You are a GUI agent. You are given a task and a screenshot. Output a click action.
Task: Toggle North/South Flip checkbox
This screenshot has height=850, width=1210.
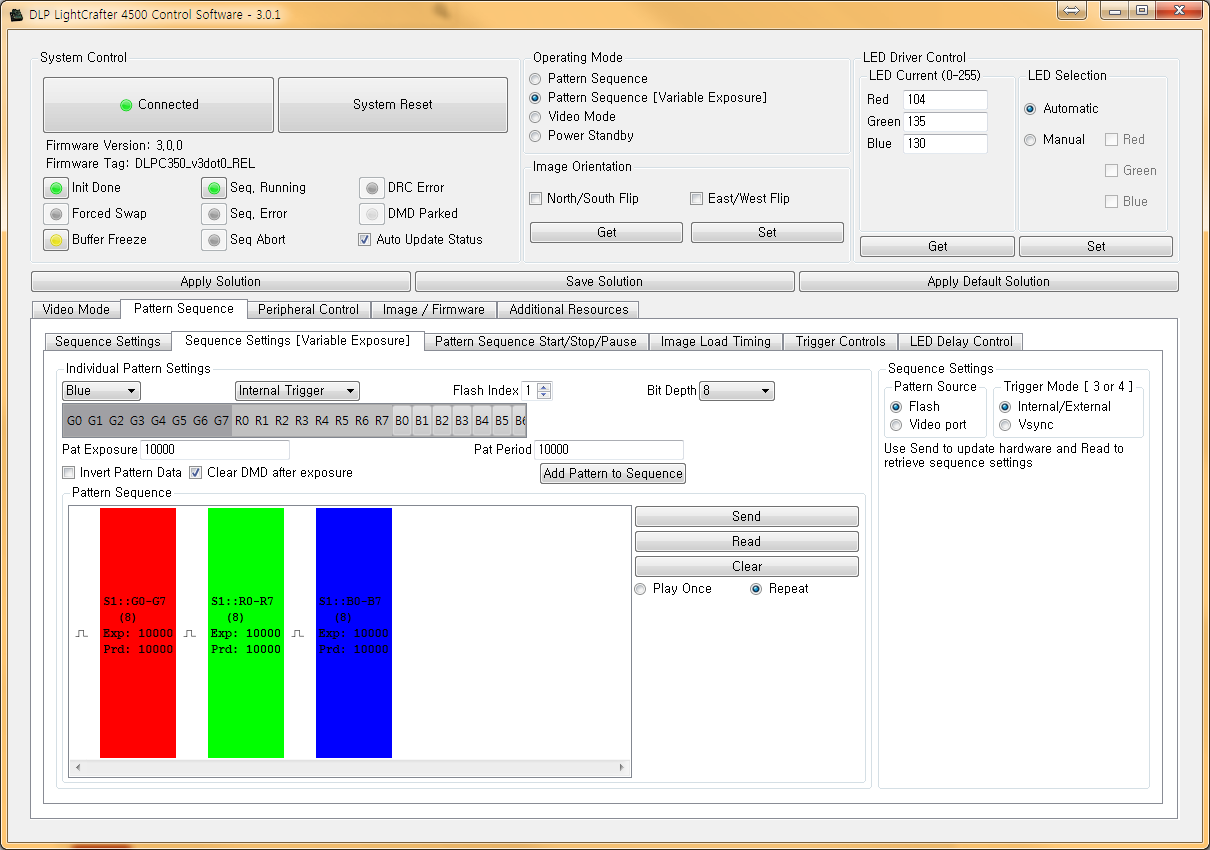click(536, 199)
